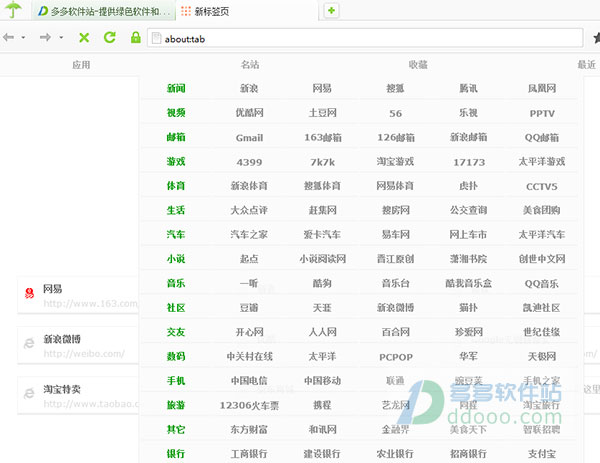This screenshot has width=600, height=463.
Task: Open the 12306火车票 link
Action: click(x=249, y=405)
